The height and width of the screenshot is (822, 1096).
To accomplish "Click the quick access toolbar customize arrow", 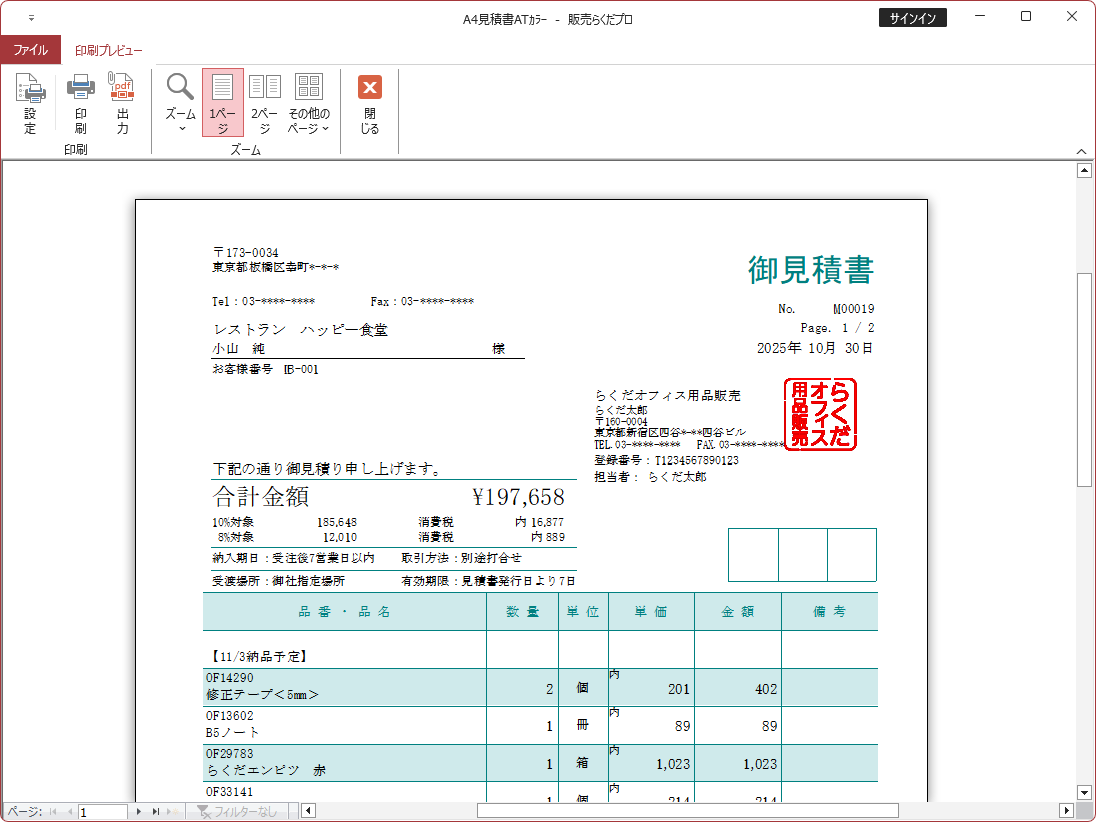I will click(31, 18).
